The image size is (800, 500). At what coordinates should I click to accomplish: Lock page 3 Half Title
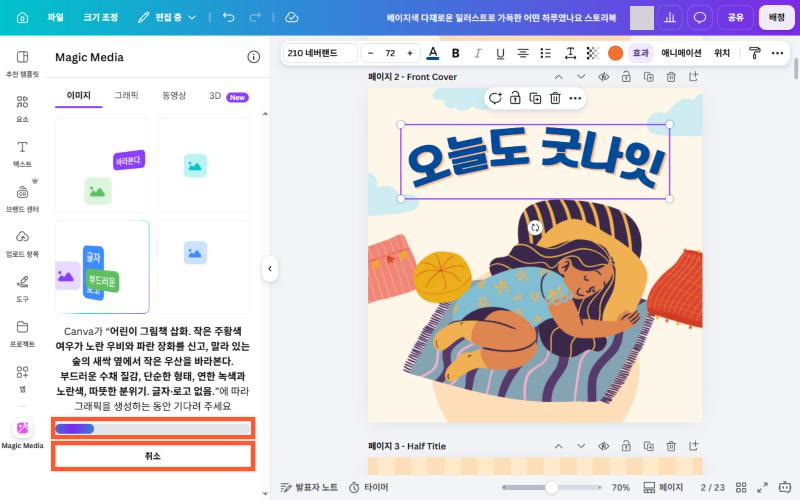(x=626, y=446)
